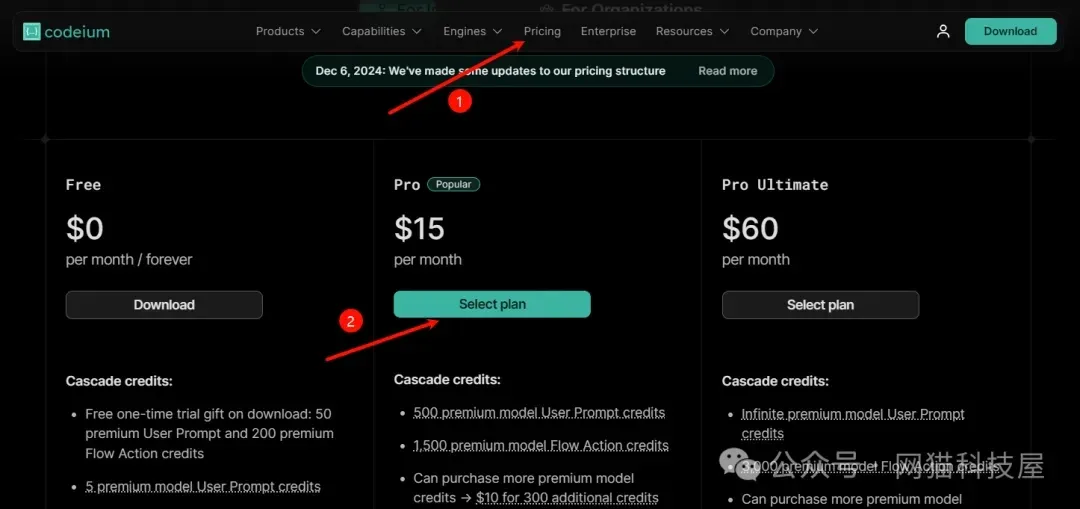Select the Pro plan
Image resolution: width=1080 pixels, height=509 pixels.
pyautogui.click(x=492, y=304)
